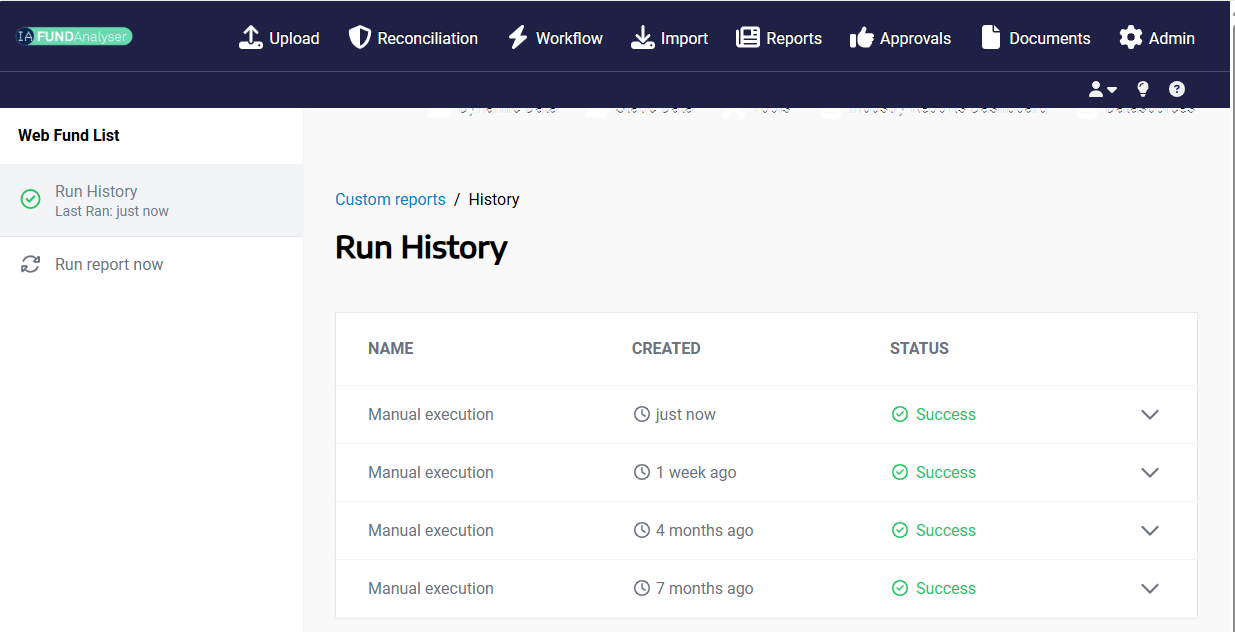Open the Reports menu
This screenshot has width=1235, height=632.
[x=779, y=38]
